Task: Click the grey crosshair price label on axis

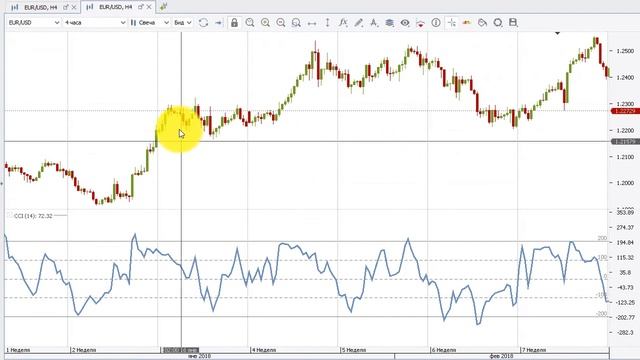Action: 625,142
